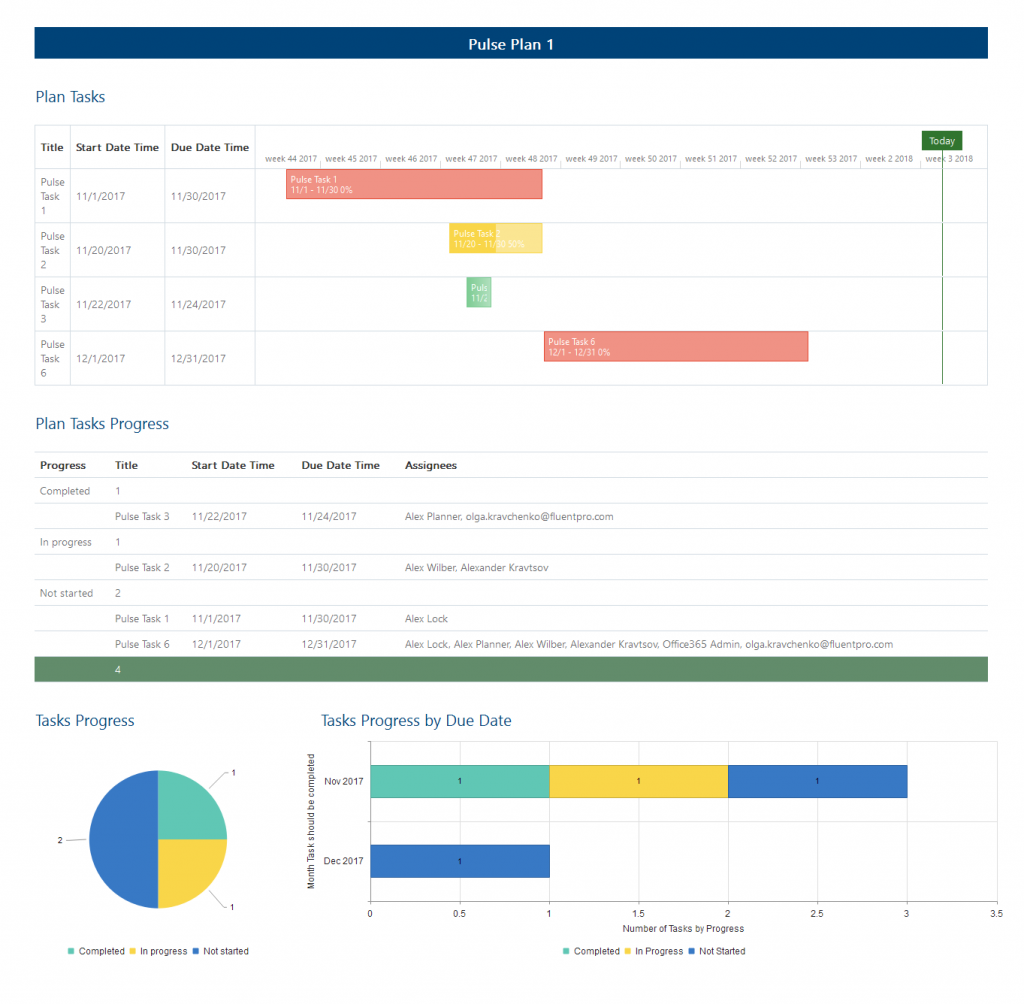Collapse the "In progress" progress group
The height and width of the screenshot is (1004, 1024).
point(67,541)
